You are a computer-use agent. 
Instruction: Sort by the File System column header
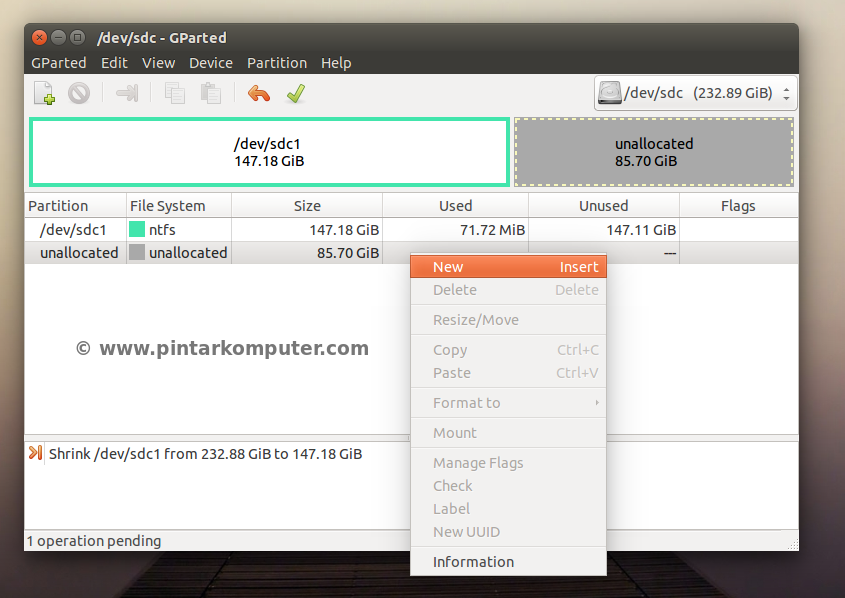[179, 206]
